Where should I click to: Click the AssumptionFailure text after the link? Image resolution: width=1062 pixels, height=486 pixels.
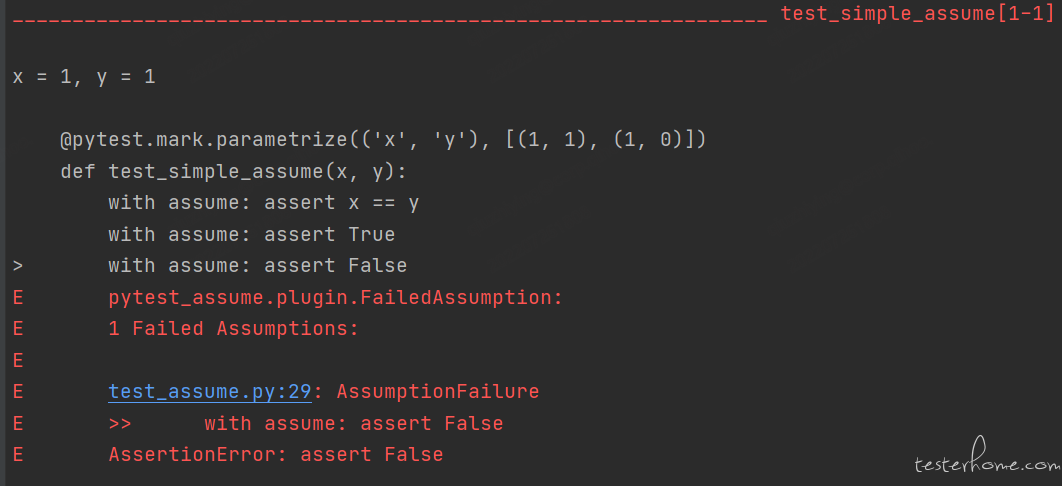pos(438,391)
